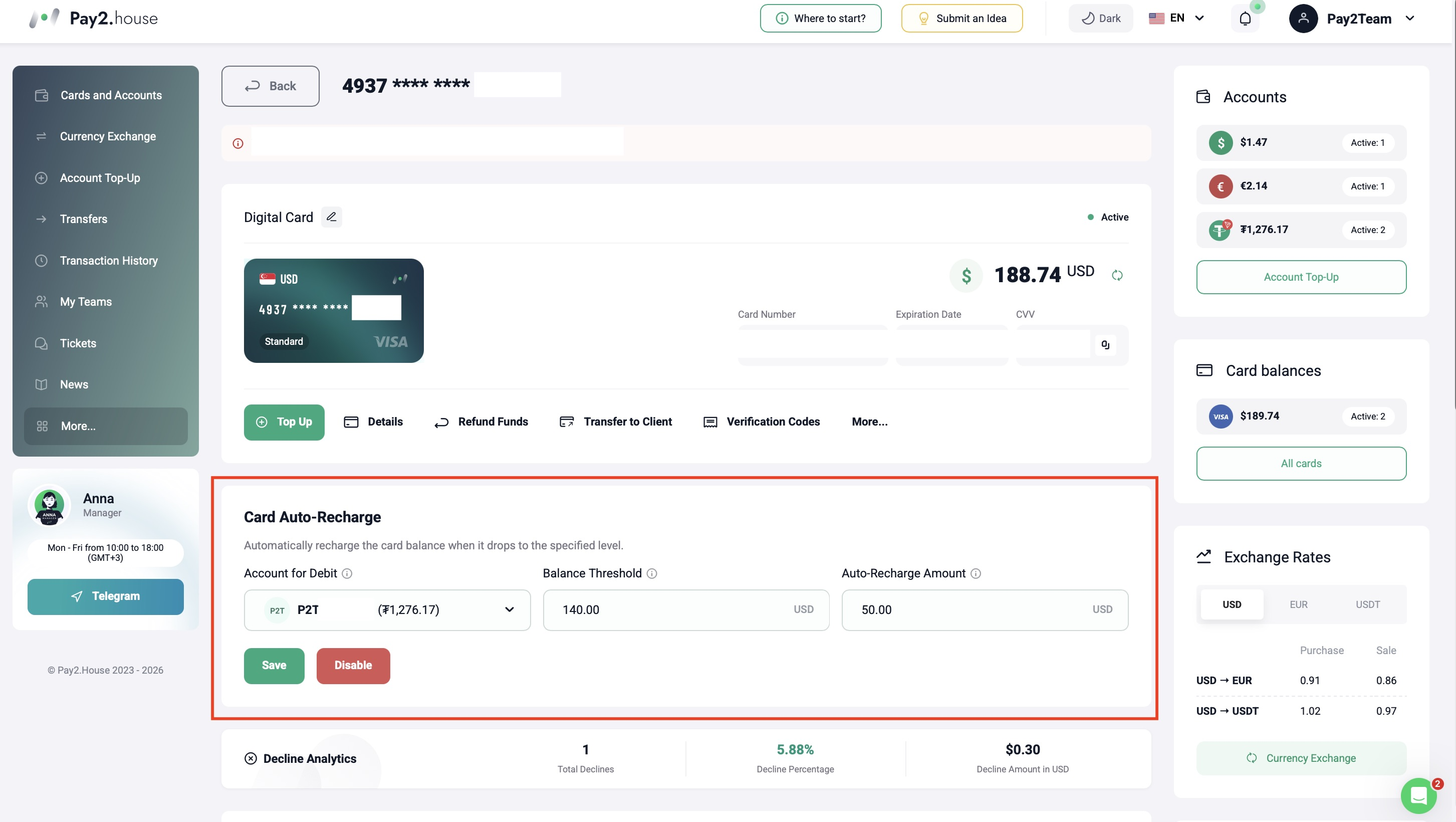Click Transfer to Client action
1456x822 pixels.
point(616,422)
